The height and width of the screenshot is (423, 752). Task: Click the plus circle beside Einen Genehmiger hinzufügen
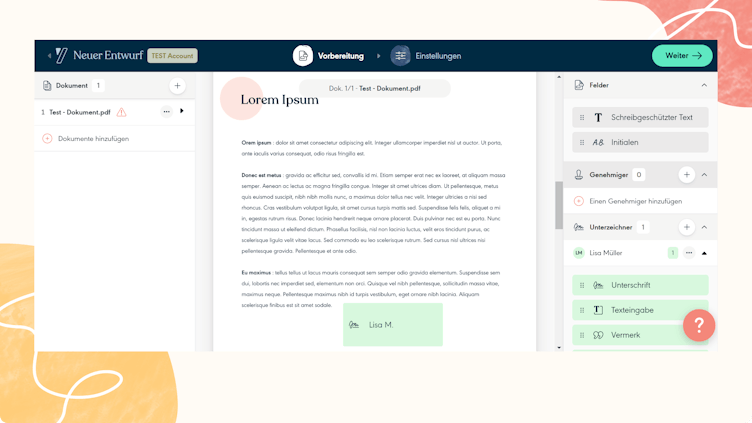(x=579, y=201)
